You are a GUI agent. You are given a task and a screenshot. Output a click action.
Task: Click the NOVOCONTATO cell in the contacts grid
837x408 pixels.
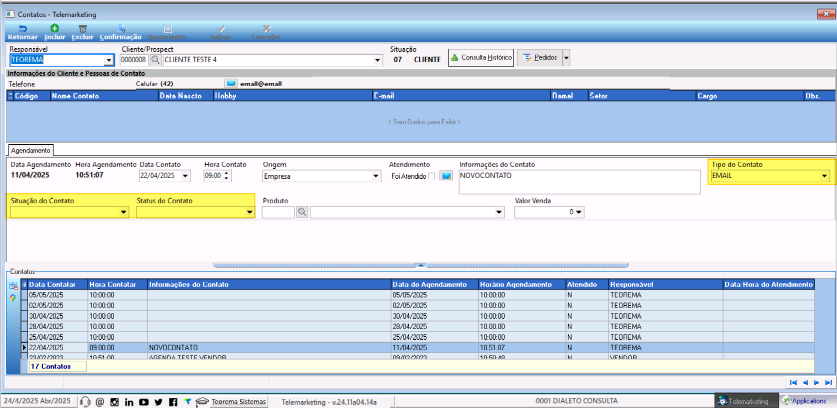point(270,348)
